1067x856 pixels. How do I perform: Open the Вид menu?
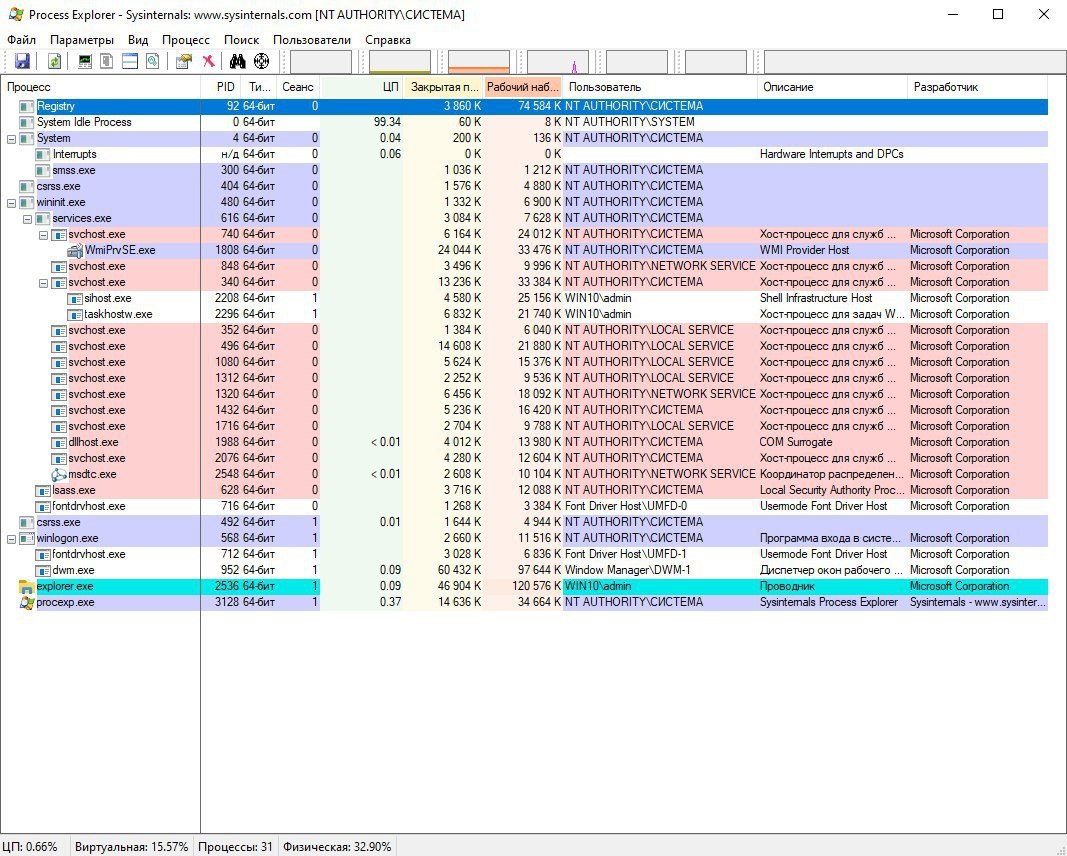(137, 39)
